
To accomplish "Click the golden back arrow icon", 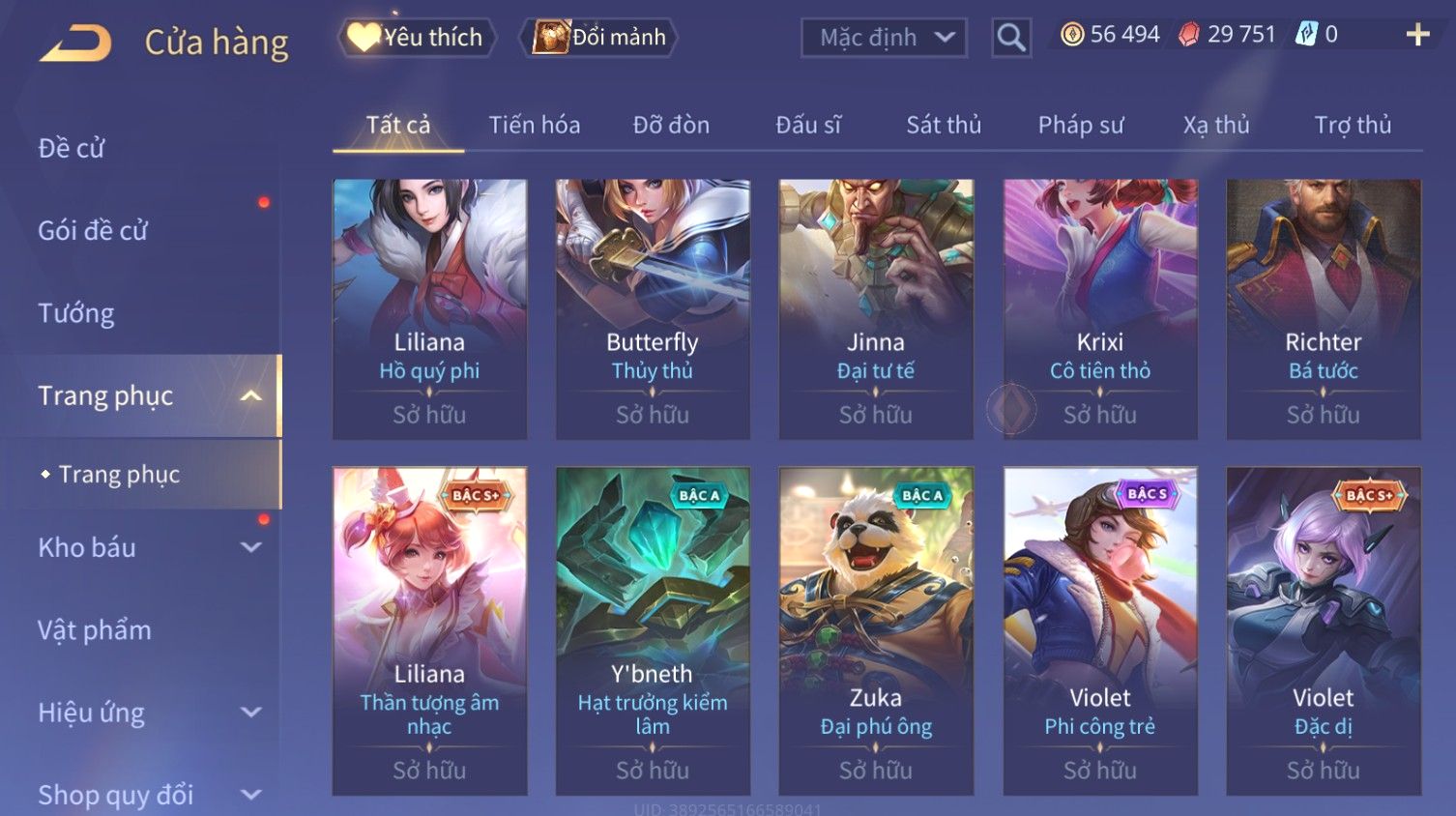I will coord(75,44).
